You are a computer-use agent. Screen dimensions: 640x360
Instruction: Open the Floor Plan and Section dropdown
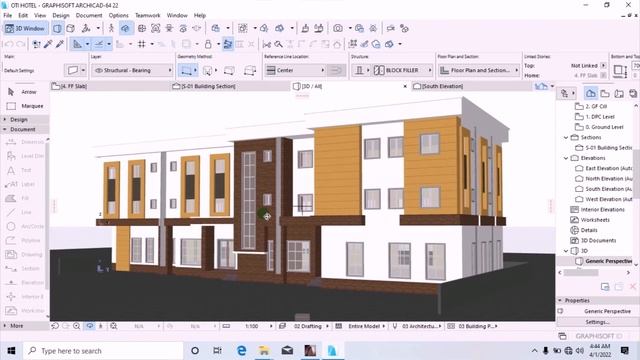coord(479,70)
